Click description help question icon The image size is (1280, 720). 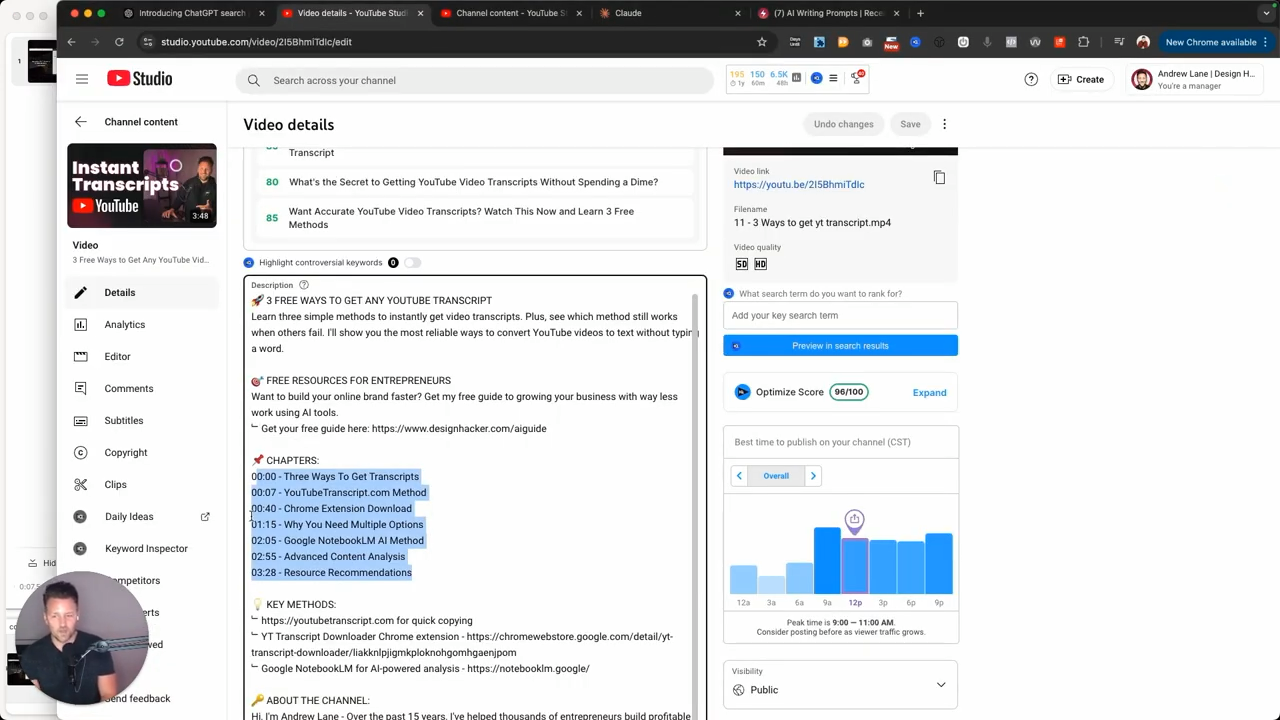pyautogui.click(x=304, y=285)
